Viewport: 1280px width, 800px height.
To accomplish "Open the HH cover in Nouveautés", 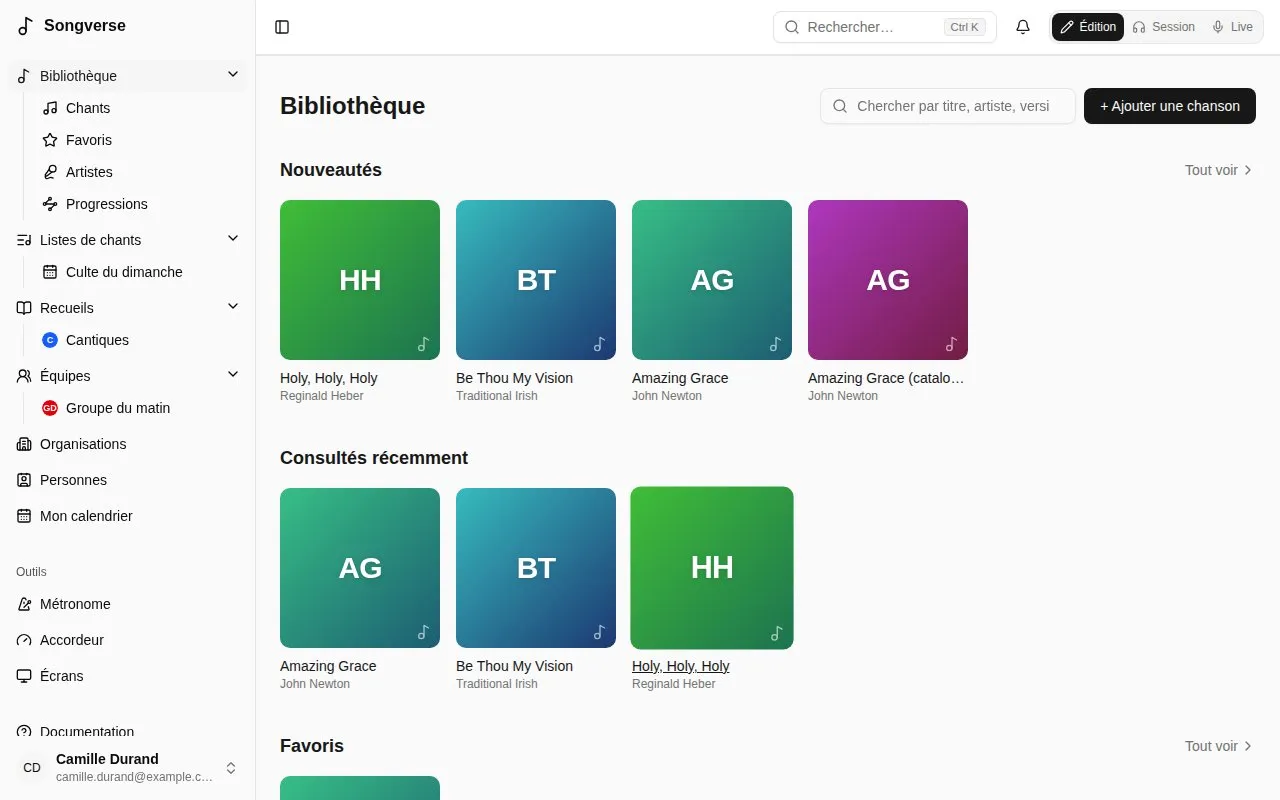I will 360,280.
